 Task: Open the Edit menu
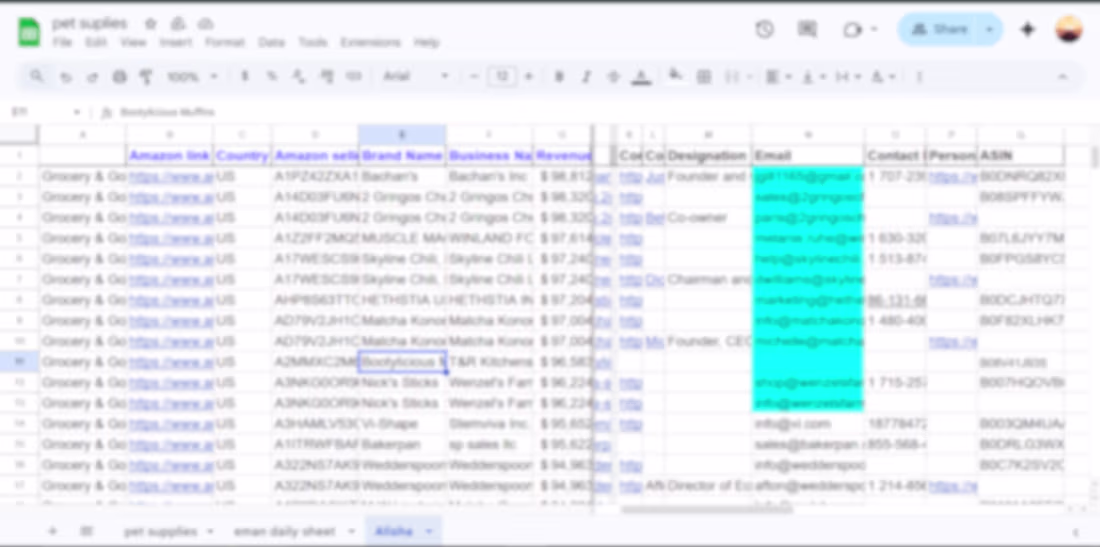(95, 43)
